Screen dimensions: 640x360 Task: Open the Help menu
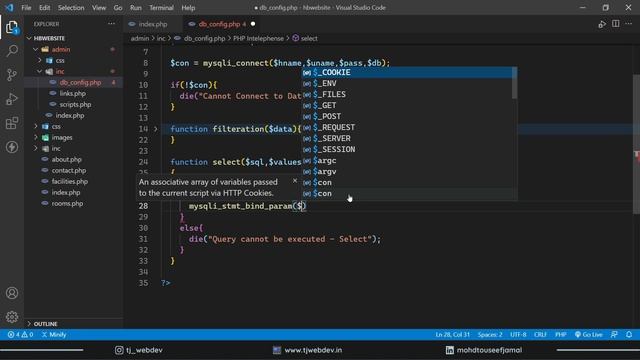188,8
